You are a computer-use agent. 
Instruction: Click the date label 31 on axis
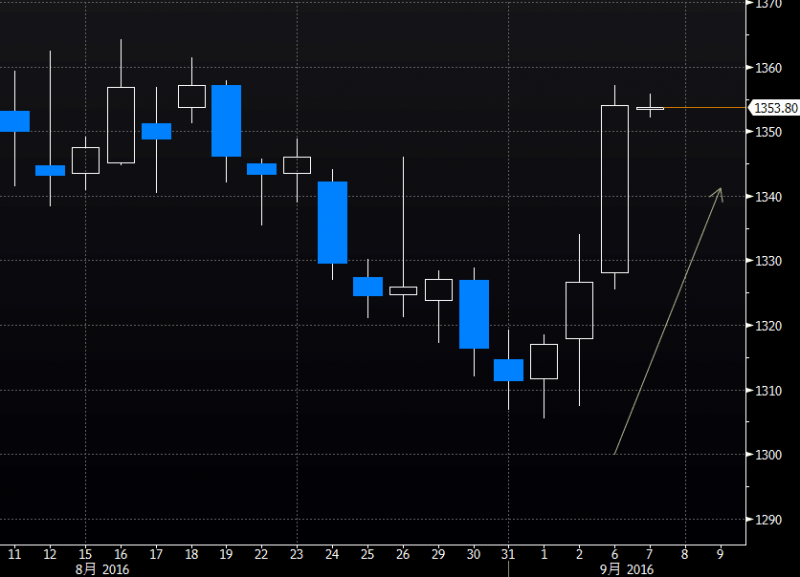coord(508,554)
